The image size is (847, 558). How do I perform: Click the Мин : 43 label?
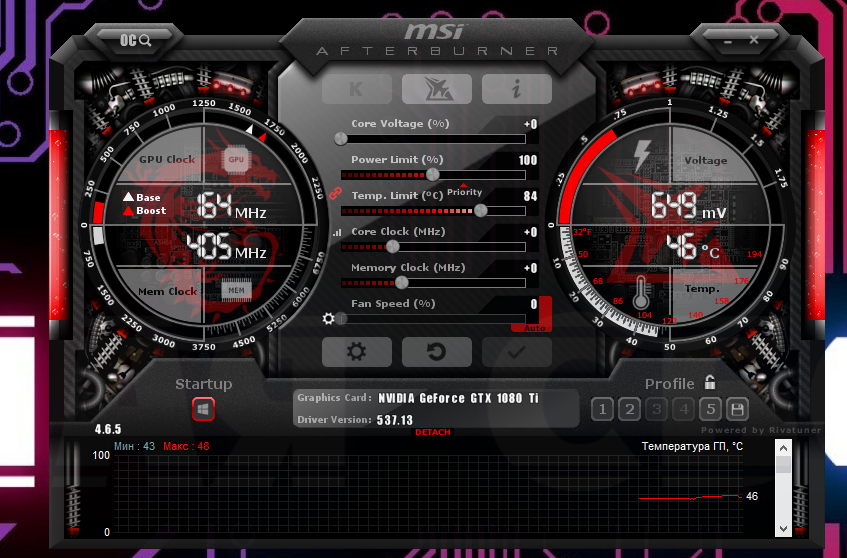coord(135,446)
